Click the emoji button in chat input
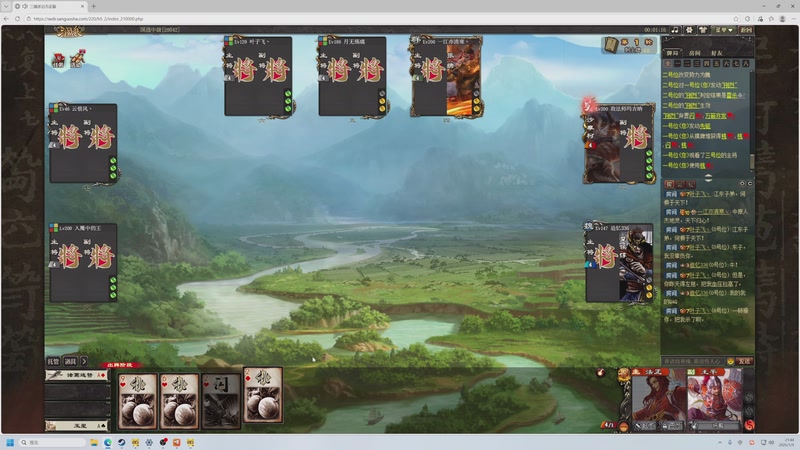The width and height of the screenshot is (800, 450). [731, 361]
